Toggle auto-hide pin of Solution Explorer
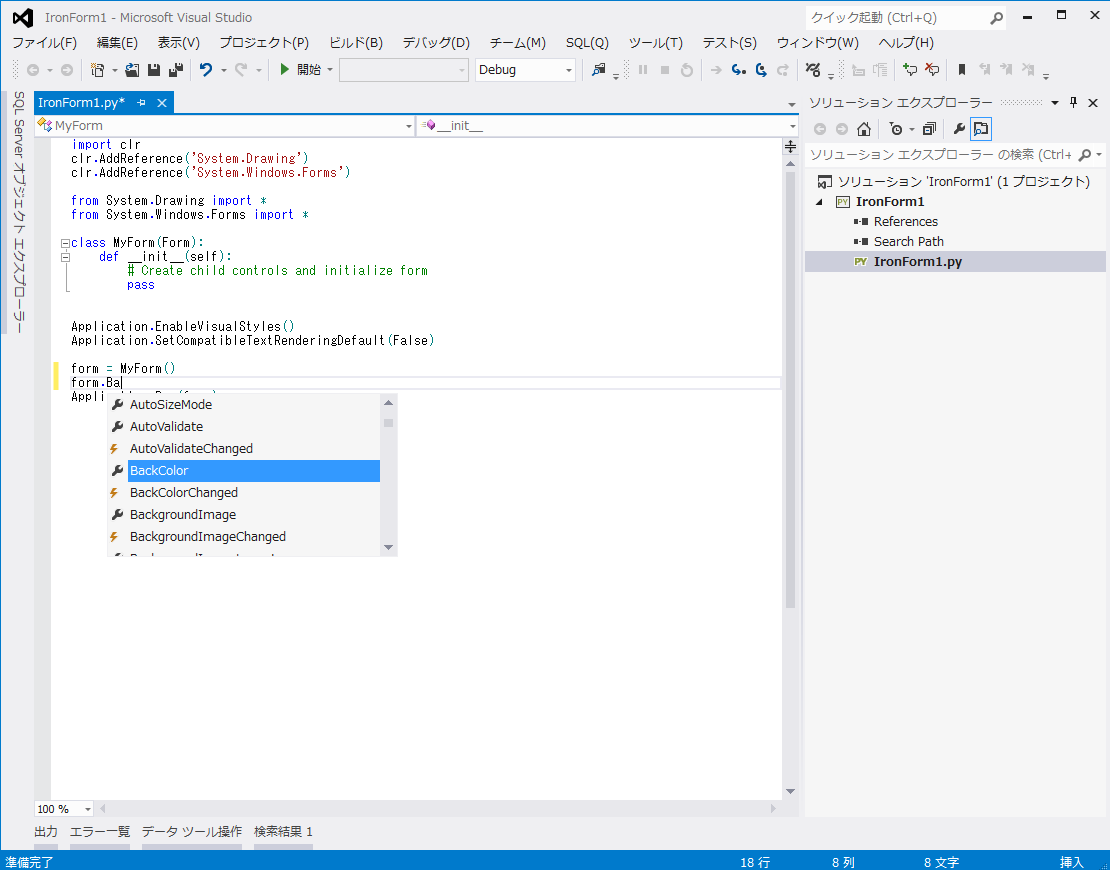 (x=1073, y=103)
